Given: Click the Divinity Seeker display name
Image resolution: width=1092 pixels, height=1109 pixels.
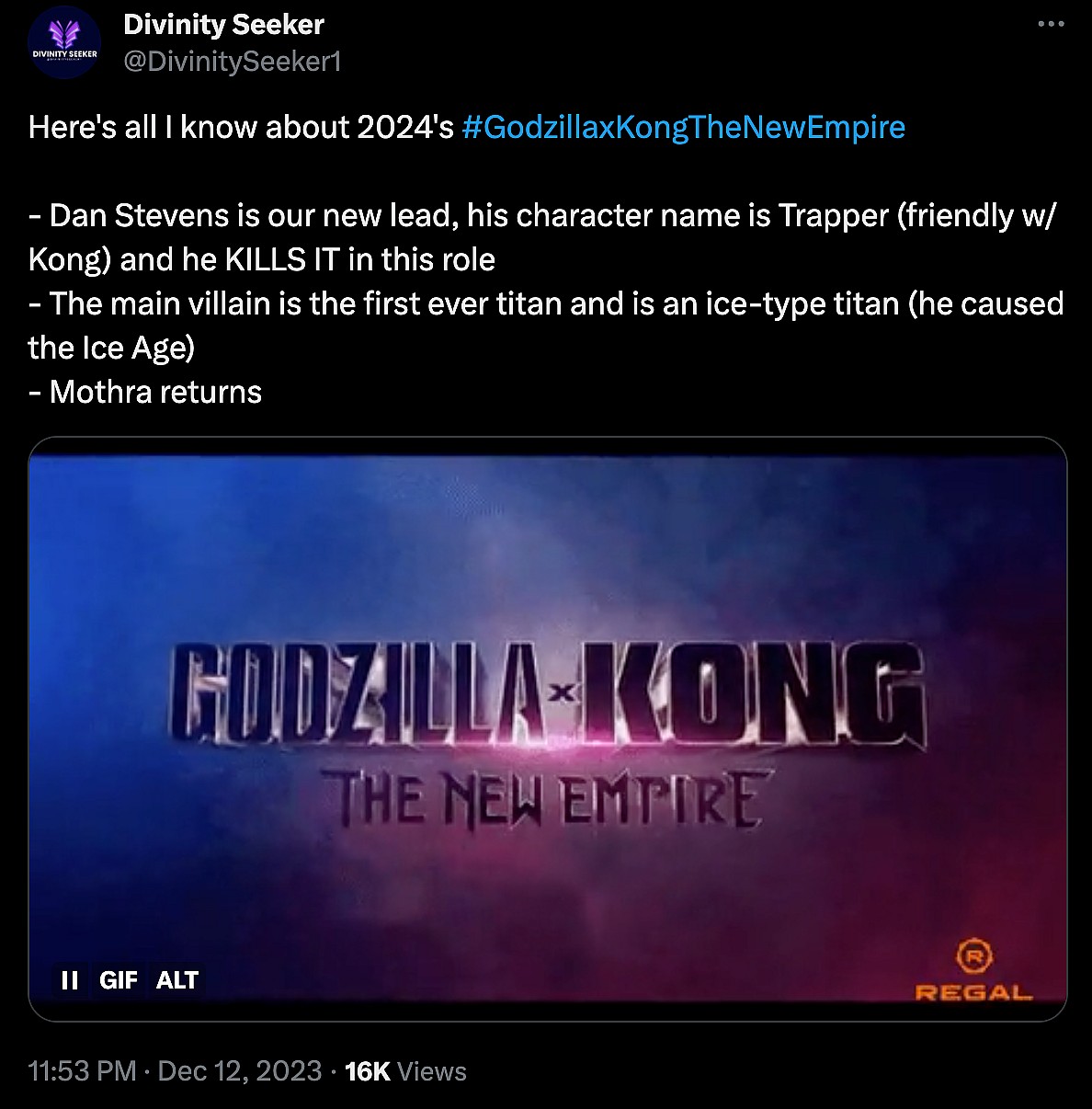Looking at the screenshot, I should 223,25.
